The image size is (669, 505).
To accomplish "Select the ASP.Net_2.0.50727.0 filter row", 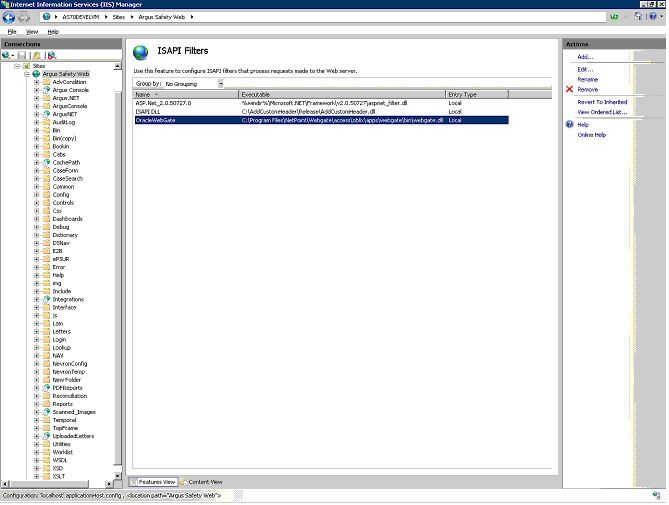I will [x=321, y=103].
